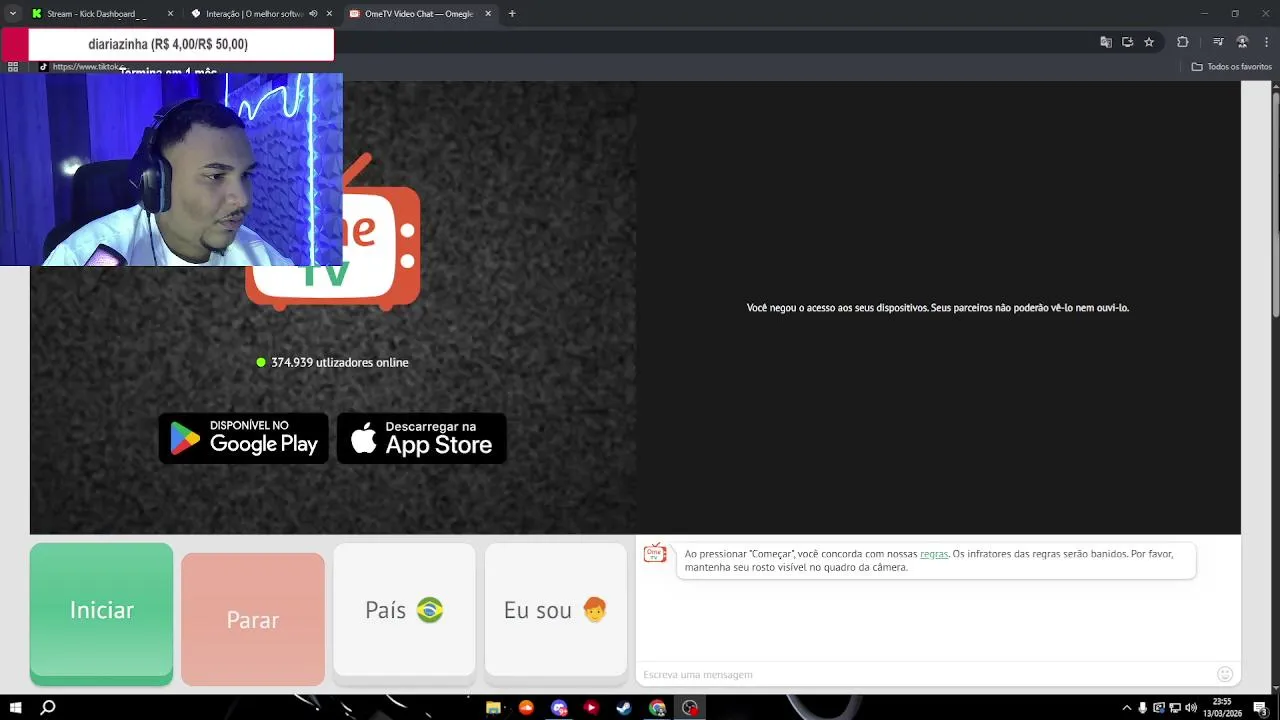Open the volume tray control
Viewport: 1280px width, 720px height.
1191,707
